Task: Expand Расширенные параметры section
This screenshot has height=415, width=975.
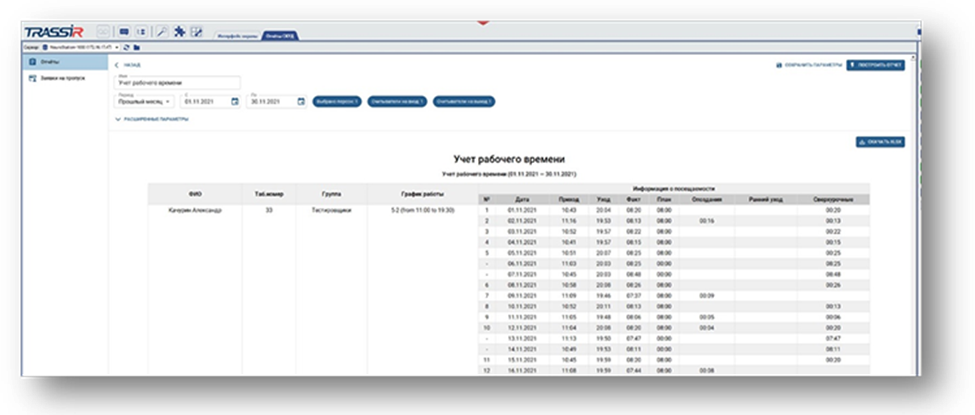Action: [x=152, y=119]
